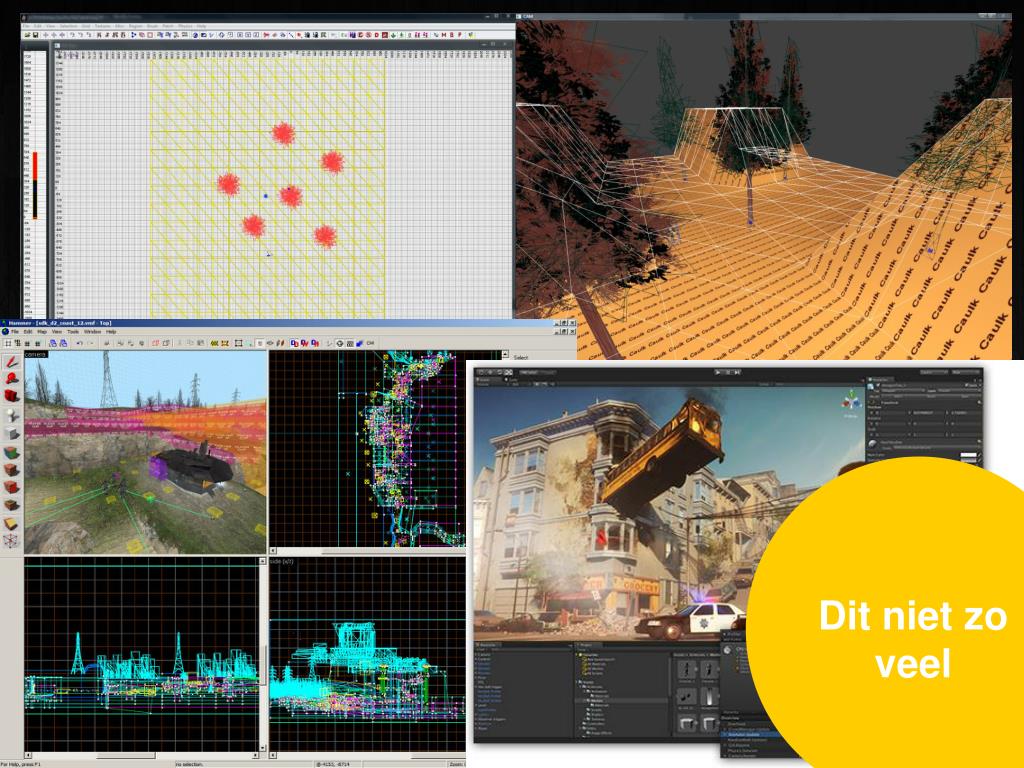Open the Help menu in Hammer
The height and width of the screenshot is (768, 1024).
tap(111, 332)
